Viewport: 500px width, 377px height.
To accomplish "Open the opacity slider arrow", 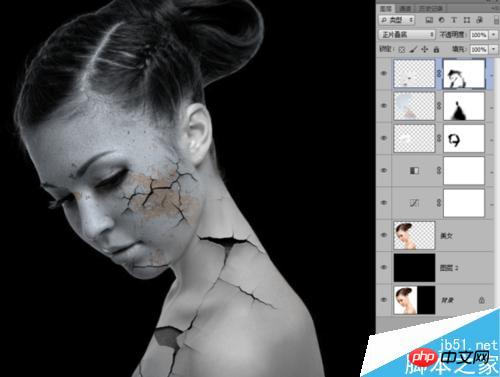I will click(x=493, y=35).
